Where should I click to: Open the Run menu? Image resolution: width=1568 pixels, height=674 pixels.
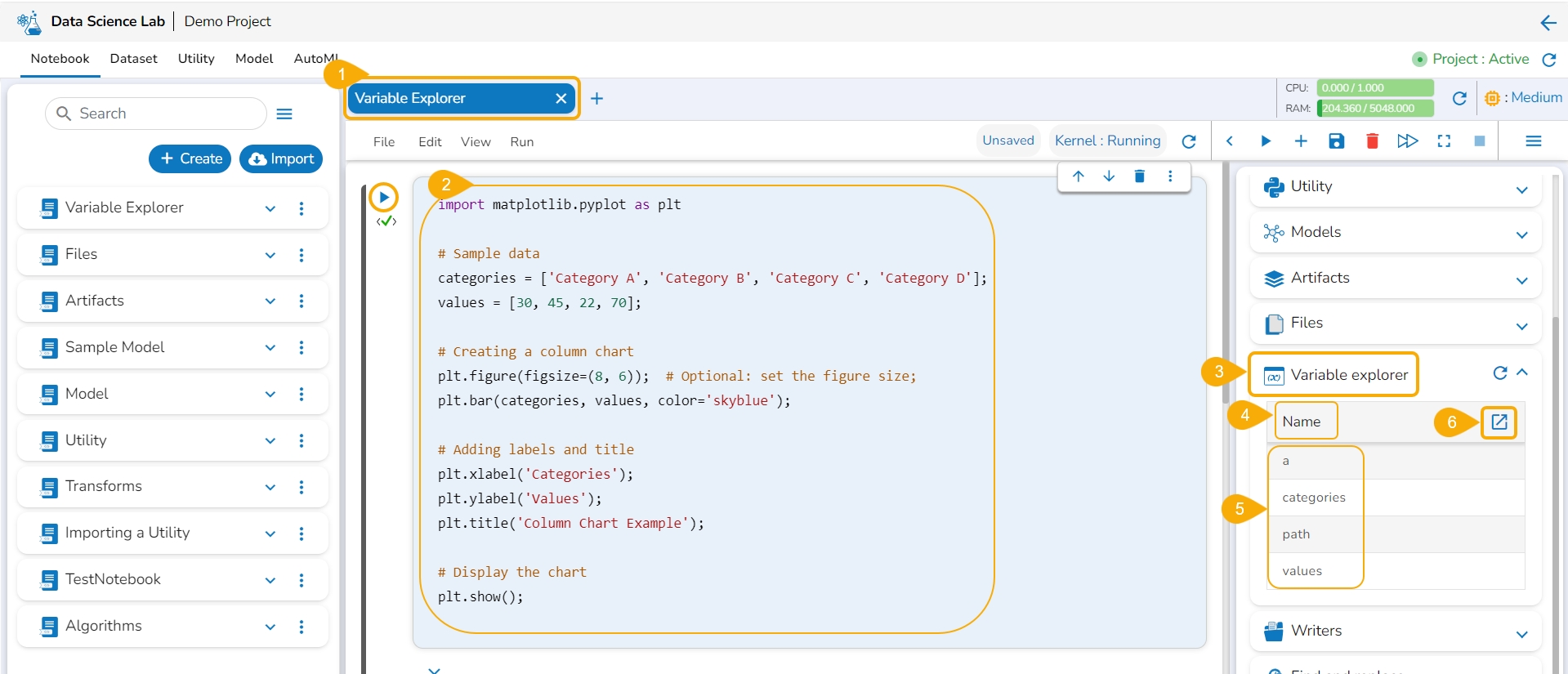521,142
